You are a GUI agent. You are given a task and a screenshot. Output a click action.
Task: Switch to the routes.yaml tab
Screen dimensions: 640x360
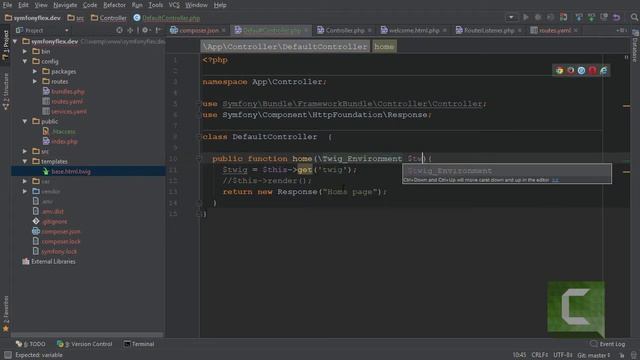coord(554,31)
